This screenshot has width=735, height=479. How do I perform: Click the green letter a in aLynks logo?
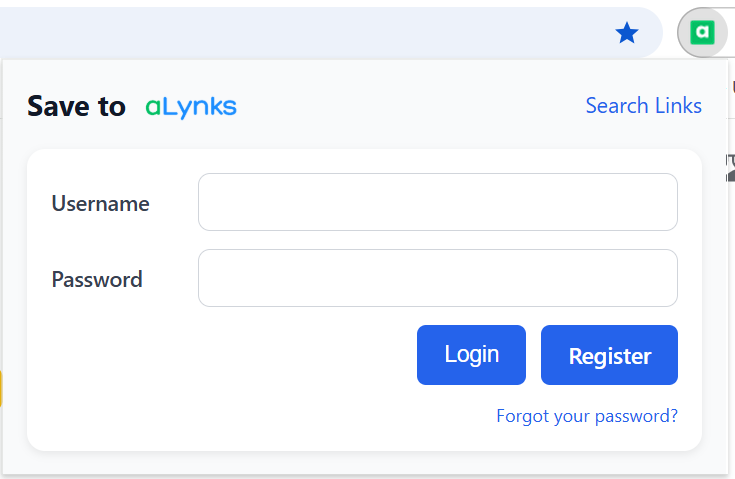pos(153,107)
